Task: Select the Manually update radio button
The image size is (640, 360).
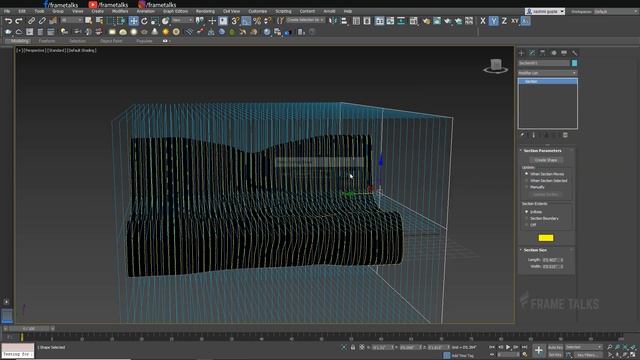Action: 527,187
